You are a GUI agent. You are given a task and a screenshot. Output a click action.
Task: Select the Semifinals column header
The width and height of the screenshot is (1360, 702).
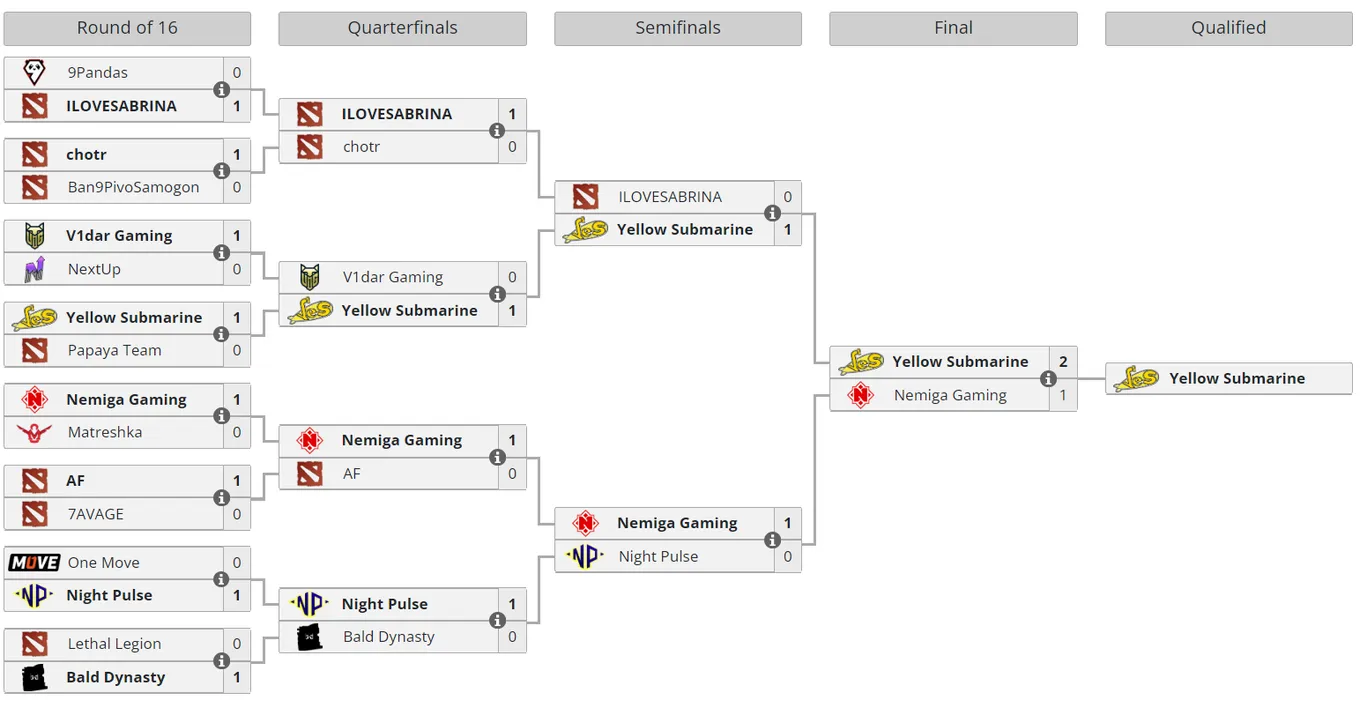(x=678, y=28)
